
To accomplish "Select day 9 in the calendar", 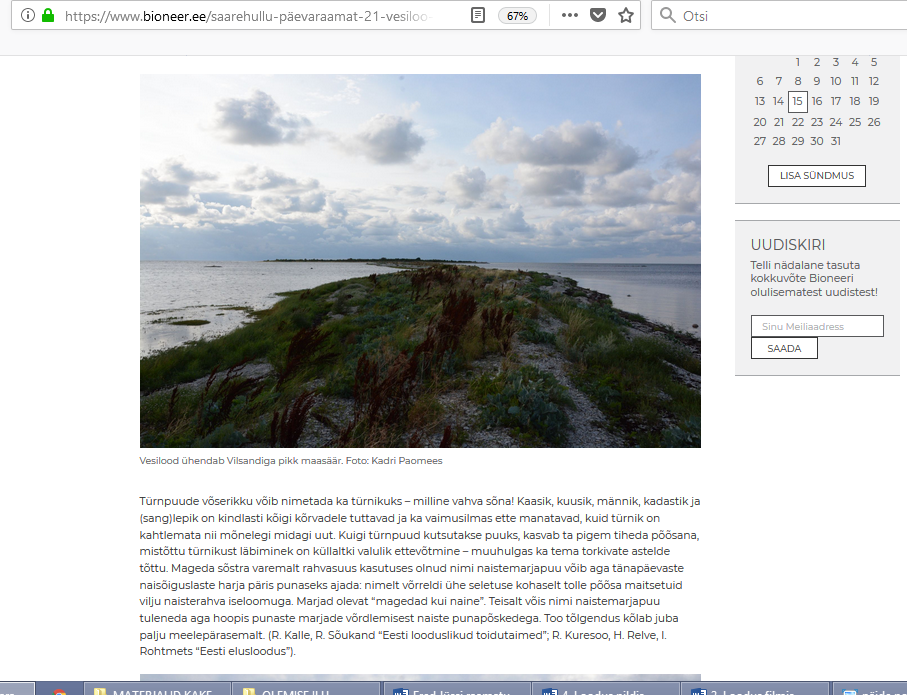I will pos(817,82).
